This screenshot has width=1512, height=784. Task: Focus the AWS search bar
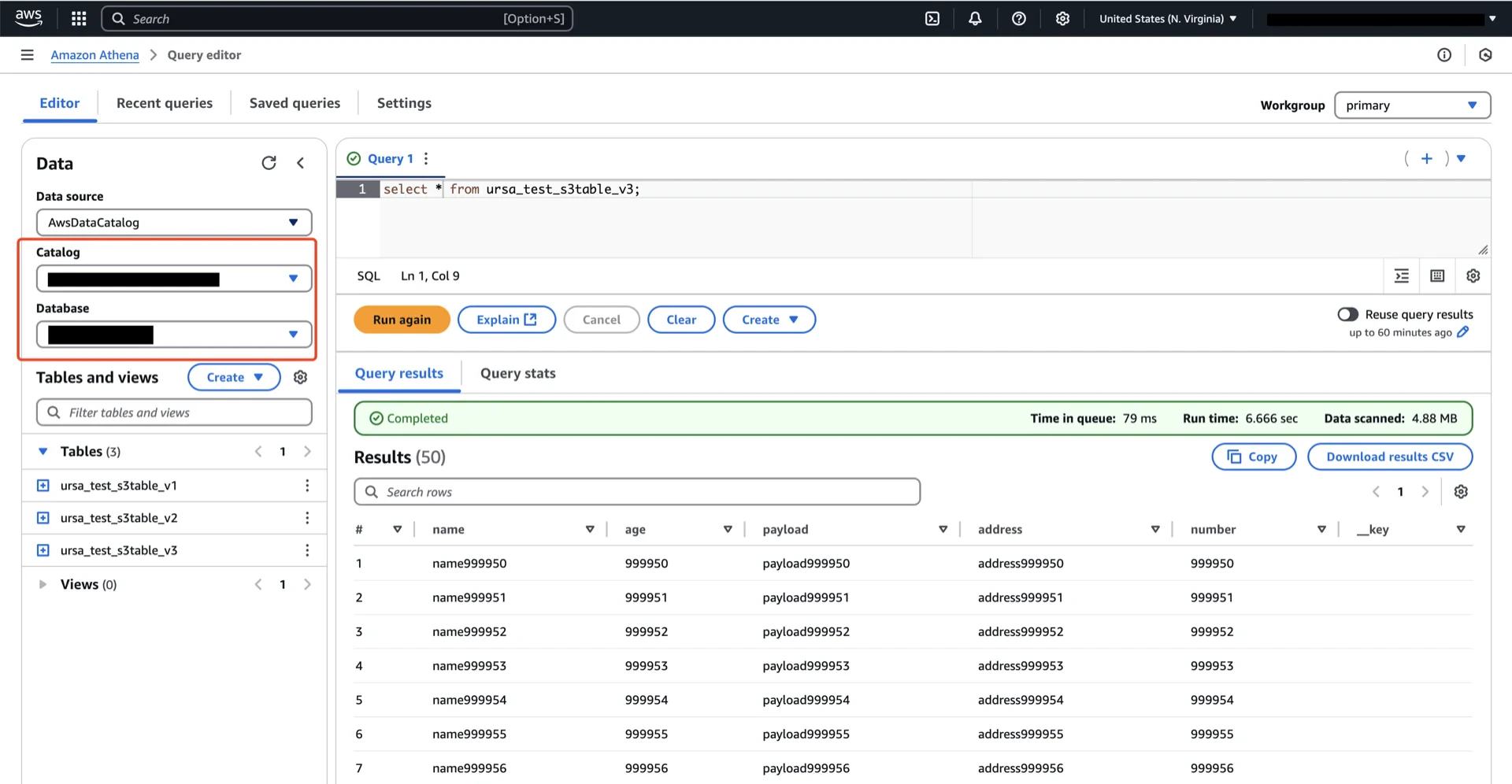[337, 19]
